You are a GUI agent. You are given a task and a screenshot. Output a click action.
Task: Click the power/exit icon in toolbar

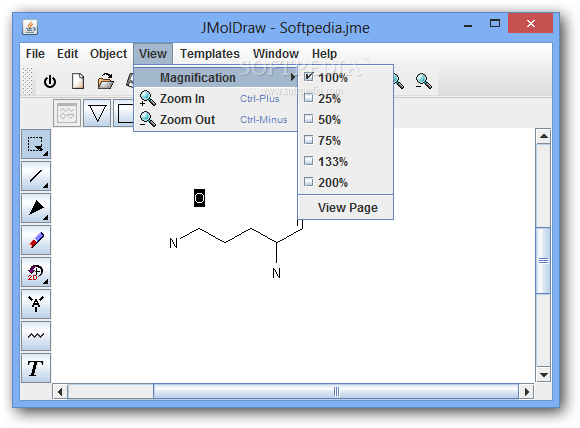[50, 81]
